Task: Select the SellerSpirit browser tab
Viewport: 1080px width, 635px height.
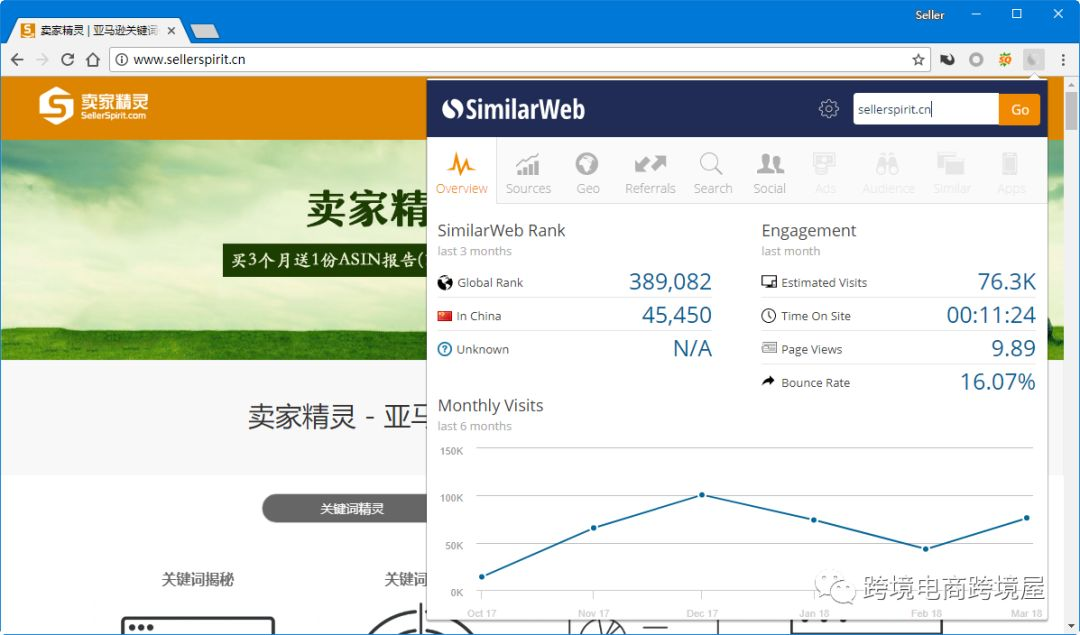Action: click(98, 31)
